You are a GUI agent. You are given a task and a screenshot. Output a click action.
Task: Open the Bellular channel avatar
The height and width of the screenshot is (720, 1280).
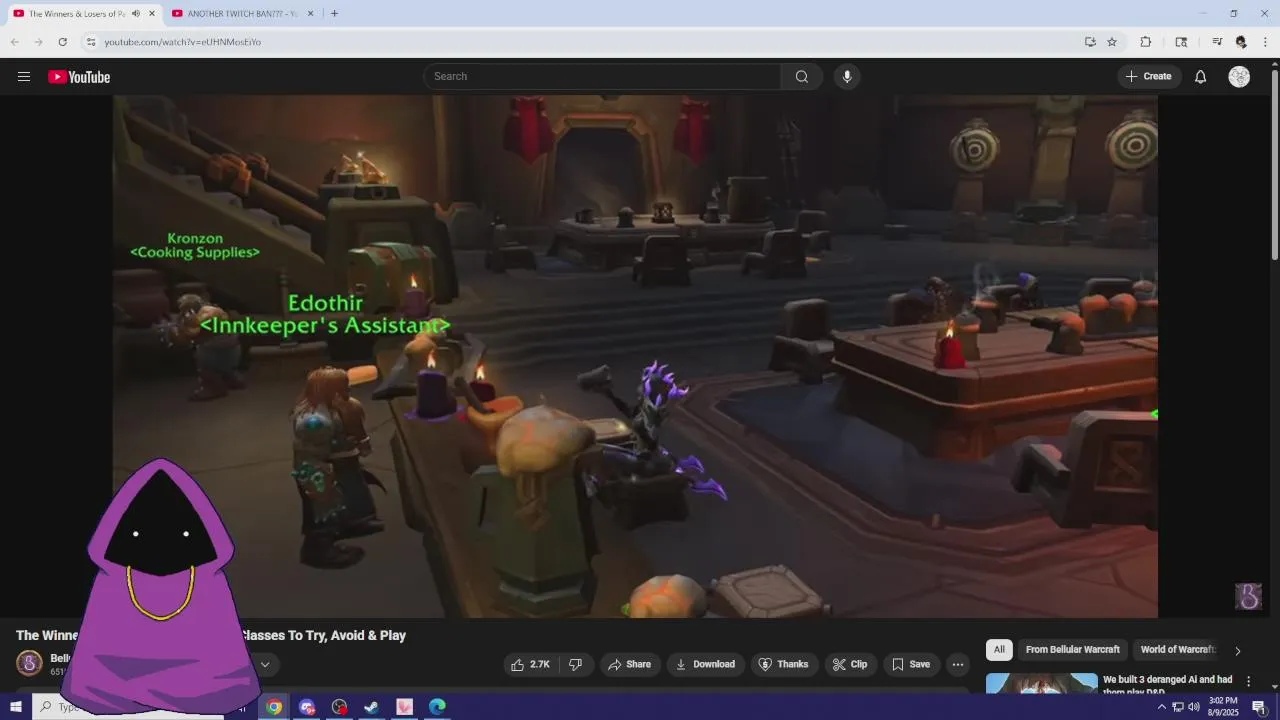pos(30,663)
